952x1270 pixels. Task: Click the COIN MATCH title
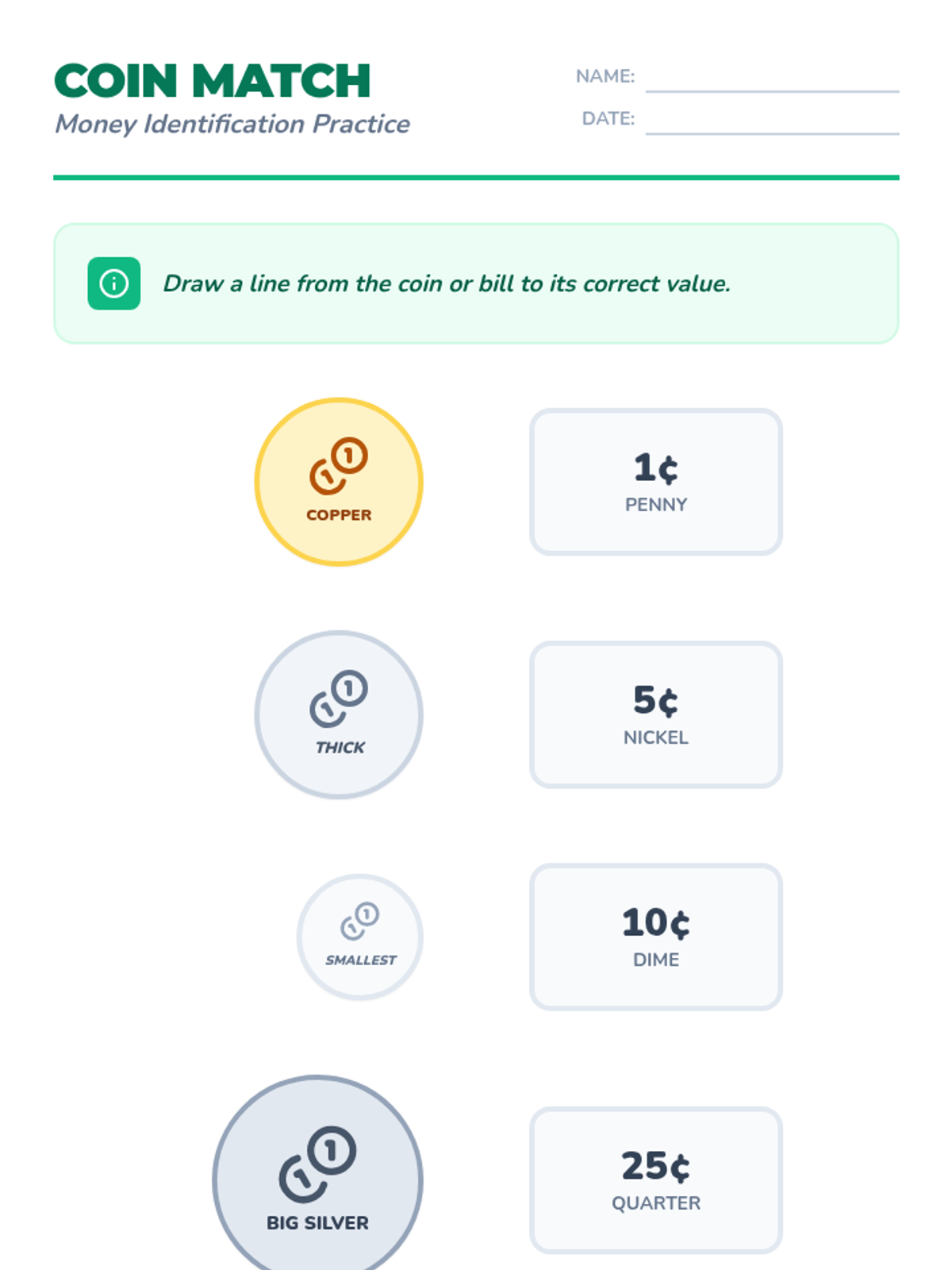tap(213, 81)
